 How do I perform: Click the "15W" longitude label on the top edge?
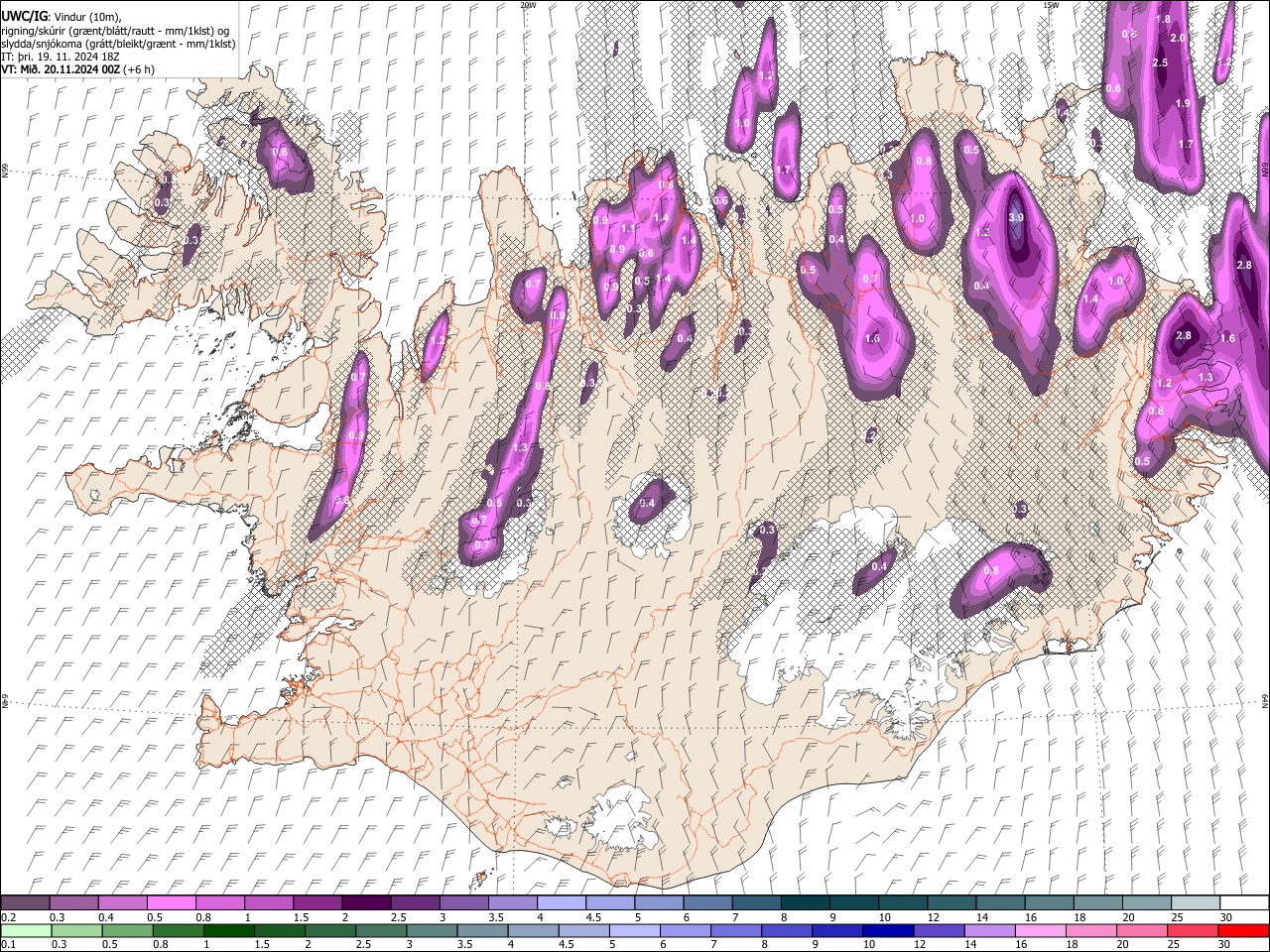[1051, 5]
